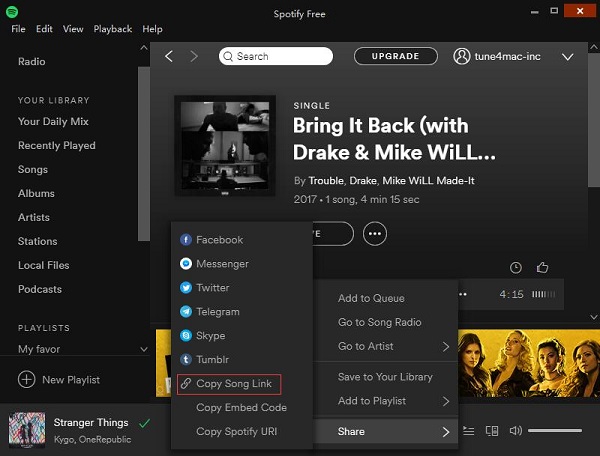This screenshot has height=456, width=600.
Task: Click the sidebar scroll up arrow
Action: click(144, 48)
